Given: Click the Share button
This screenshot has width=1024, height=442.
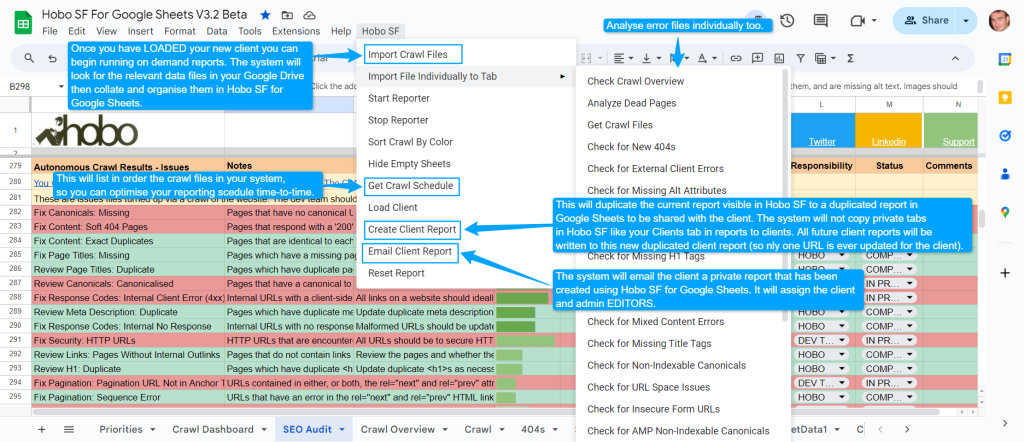Looking at the screenshot, I should tap(927, 21).
